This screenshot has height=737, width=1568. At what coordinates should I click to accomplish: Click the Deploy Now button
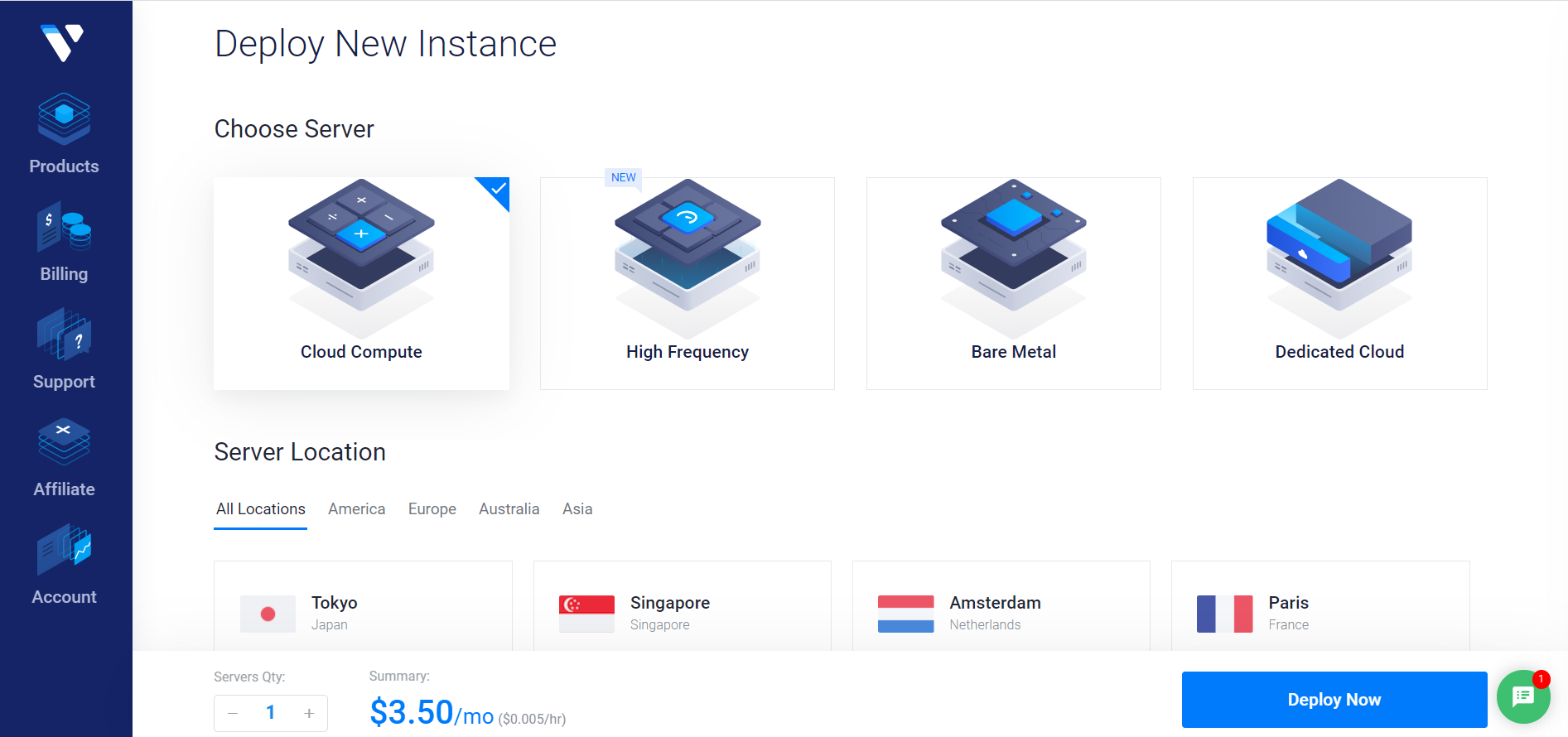[1334, 700]
